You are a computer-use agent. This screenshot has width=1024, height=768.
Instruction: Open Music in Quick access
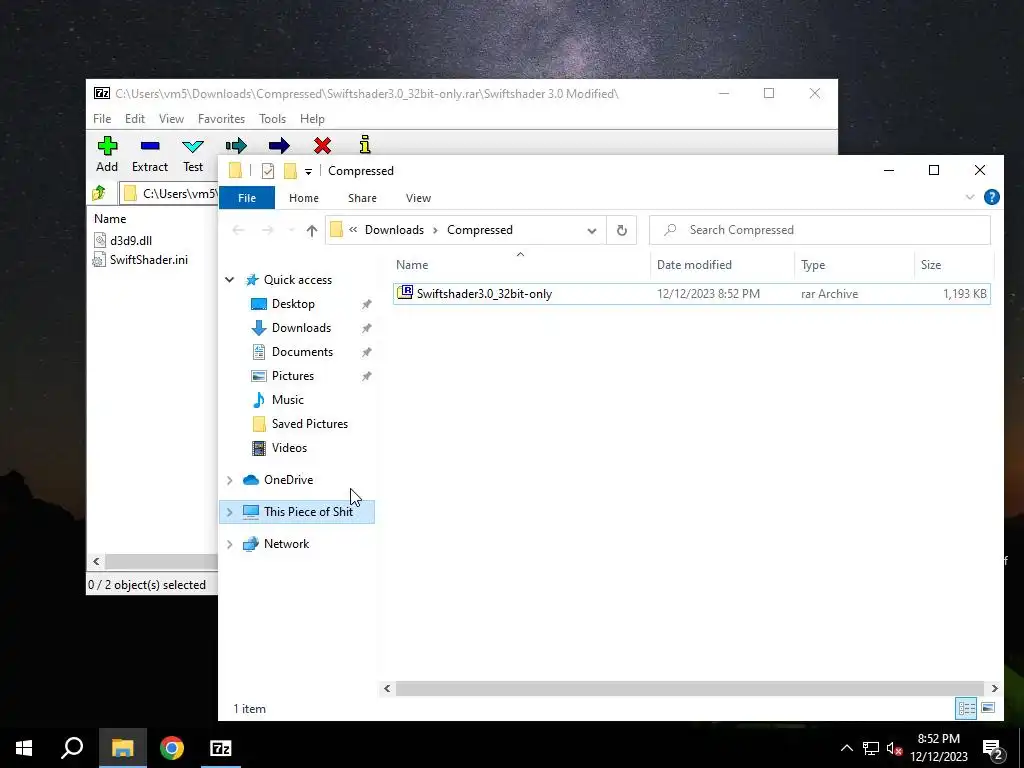coord(287,400)
